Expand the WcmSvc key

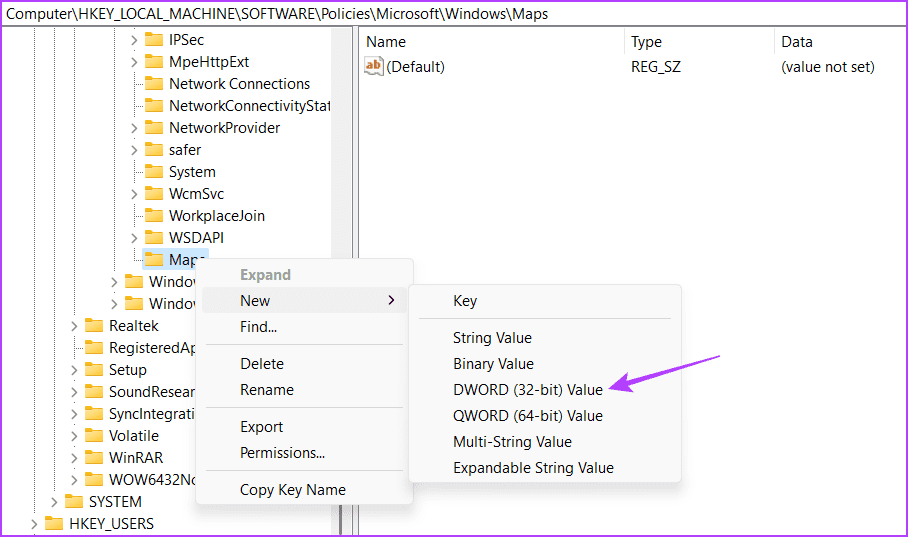click(x=134, y=194)
